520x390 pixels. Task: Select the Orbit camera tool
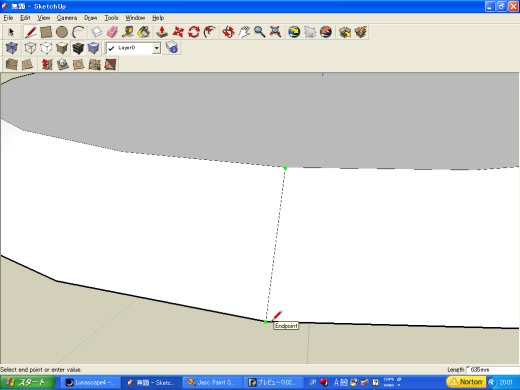(228, 32)
